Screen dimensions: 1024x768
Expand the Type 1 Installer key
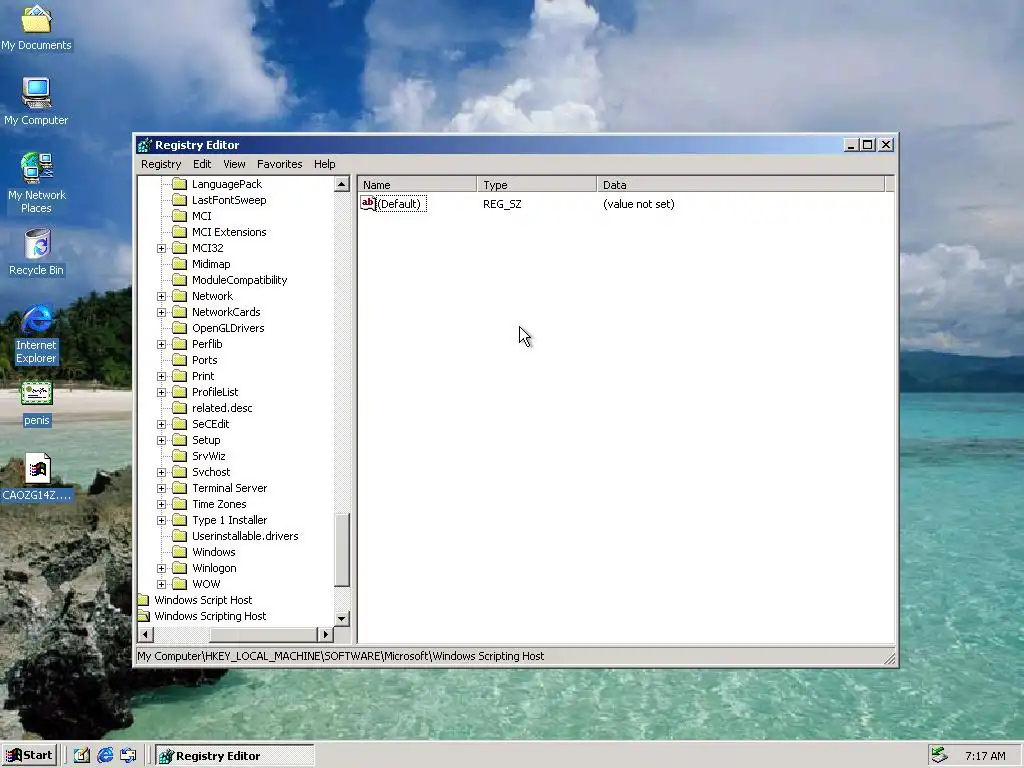point(161,520)
